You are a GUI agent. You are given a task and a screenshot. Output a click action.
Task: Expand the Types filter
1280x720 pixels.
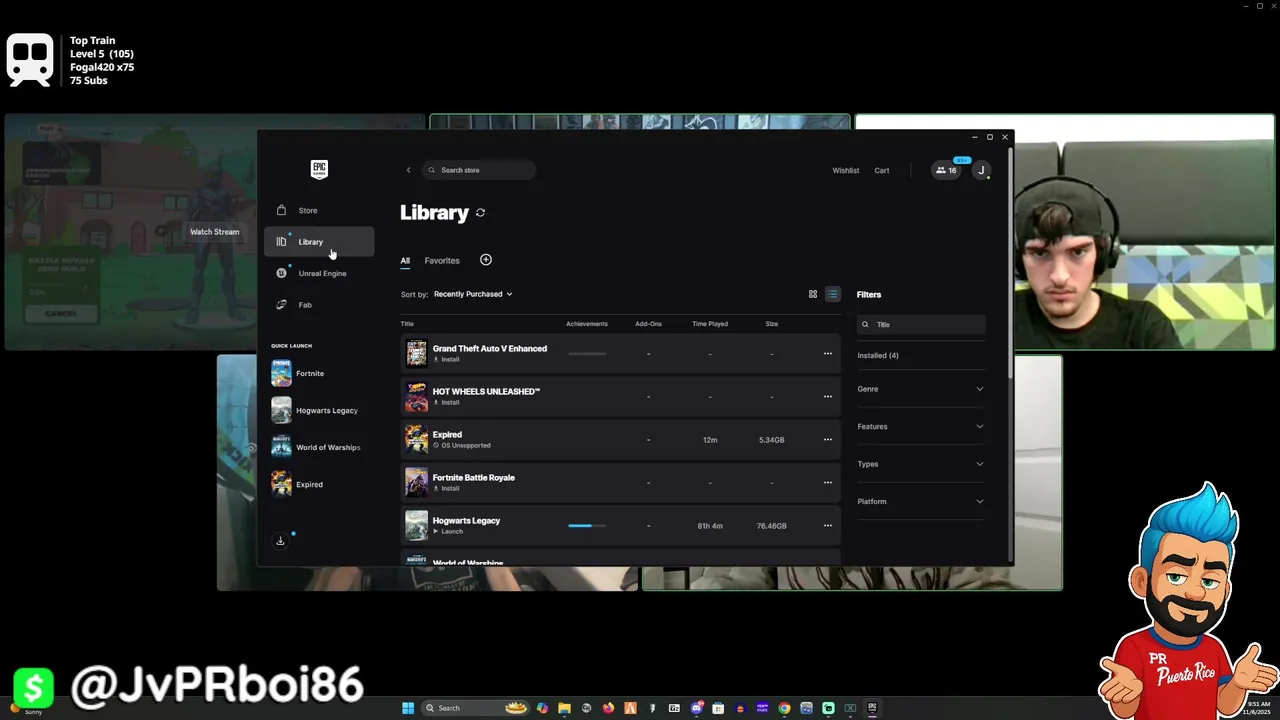point(920,464)
